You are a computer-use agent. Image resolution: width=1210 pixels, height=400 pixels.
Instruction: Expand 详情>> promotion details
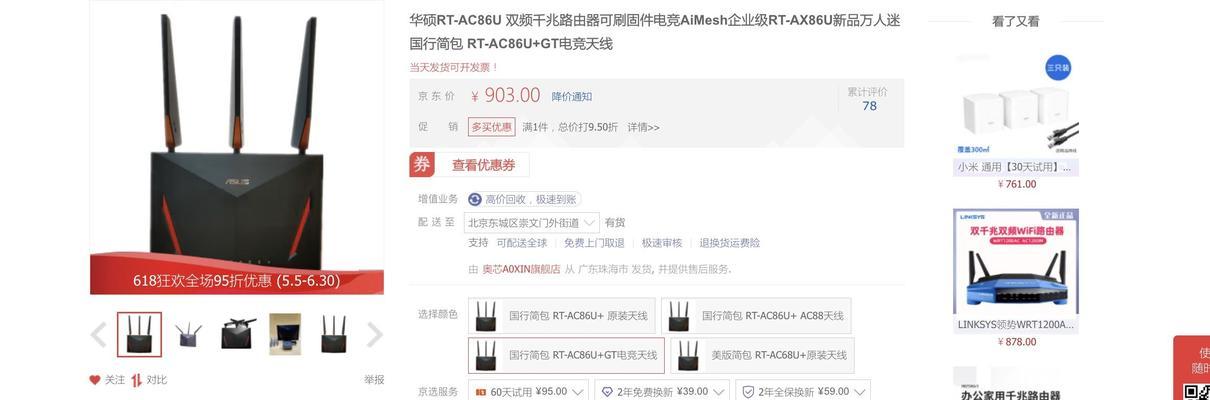[x=643, y=127]
